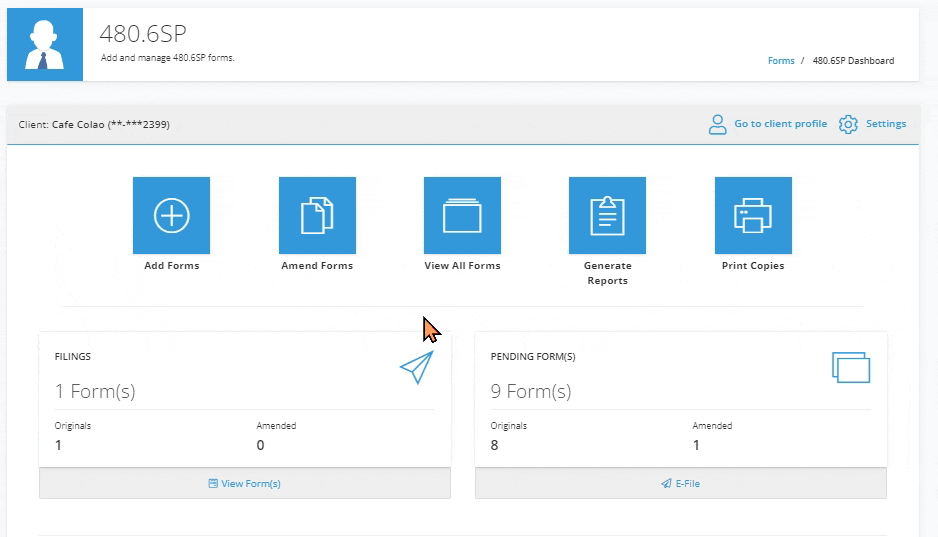This screenshot has width=938, height=537.
Task: Open the Amend Forms documents icon
Action: click(x=317, y=215)
